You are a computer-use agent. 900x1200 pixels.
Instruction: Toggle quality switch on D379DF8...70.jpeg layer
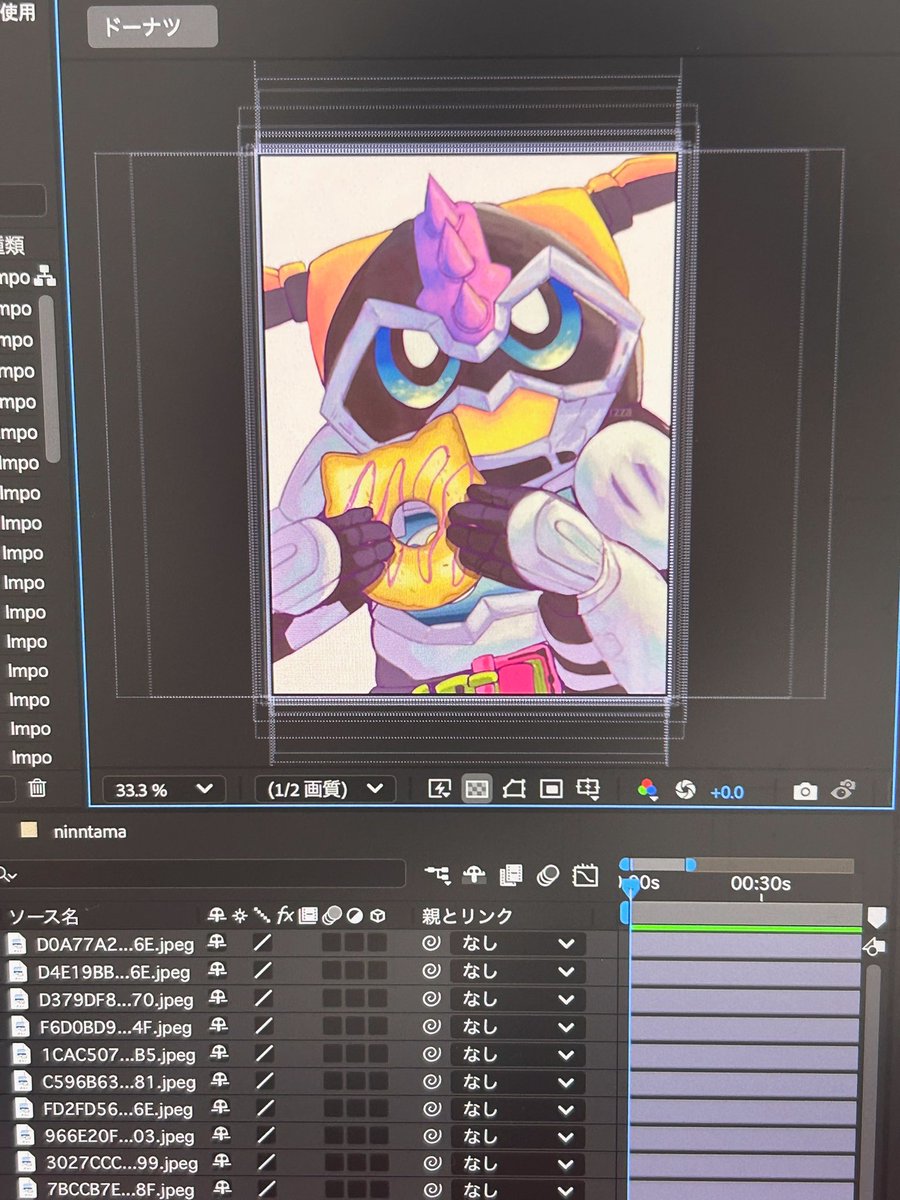click(x=262, y=998)
